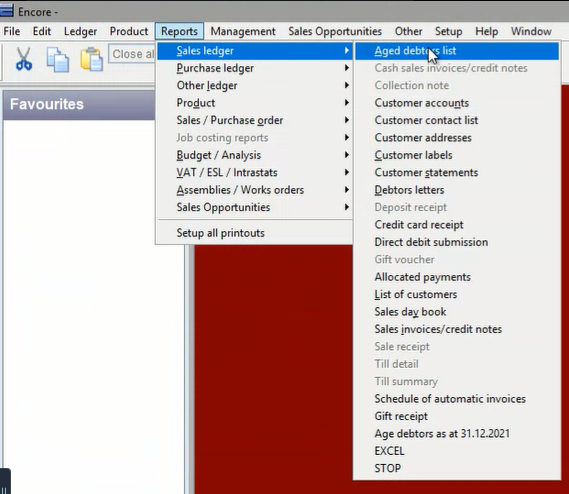Open the Sales Opportunities menu bar item
569x494 pixels.
[335, 31]
